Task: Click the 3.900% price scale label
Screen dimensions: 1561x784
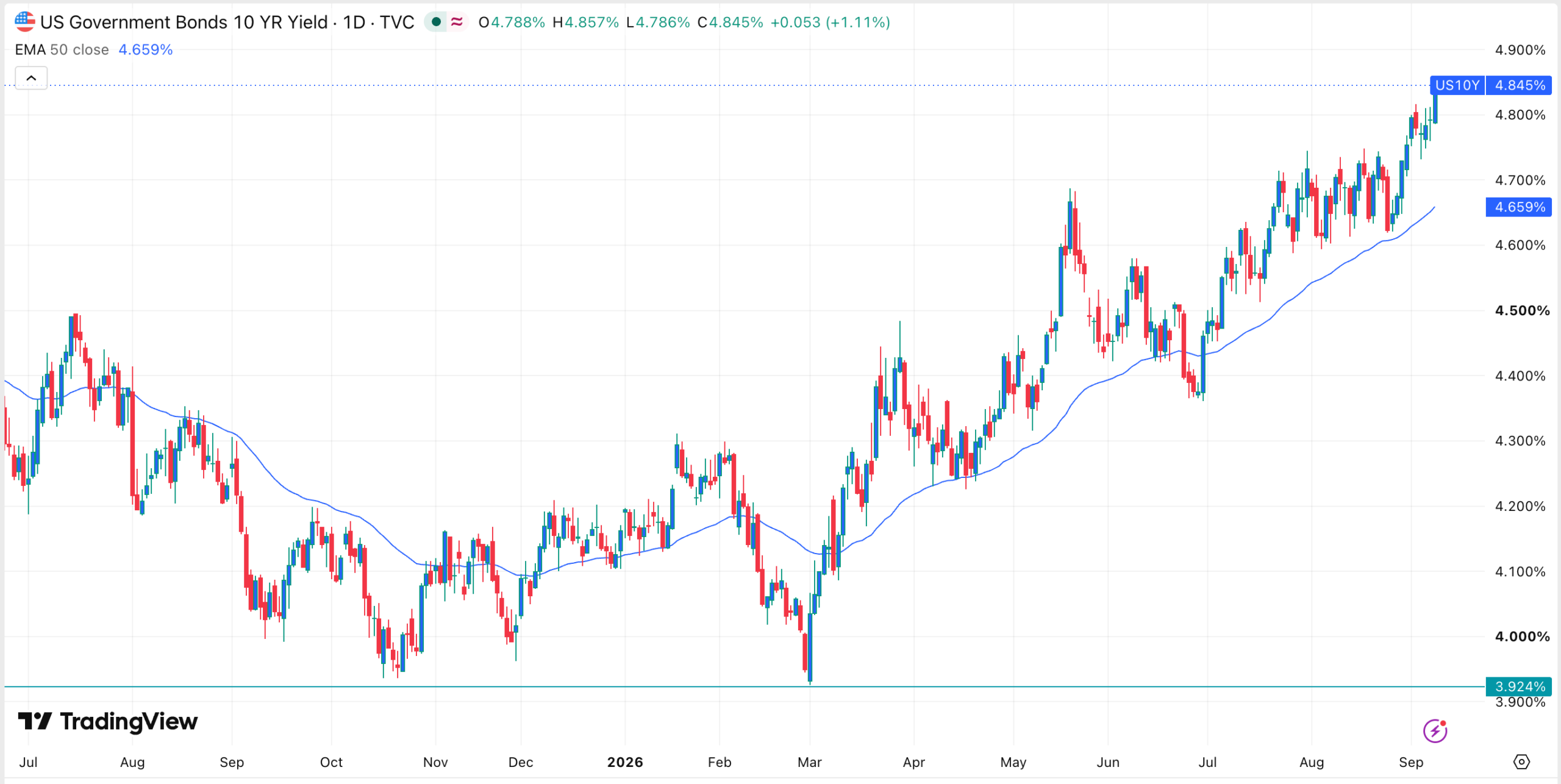Action: click(1520, 702)
